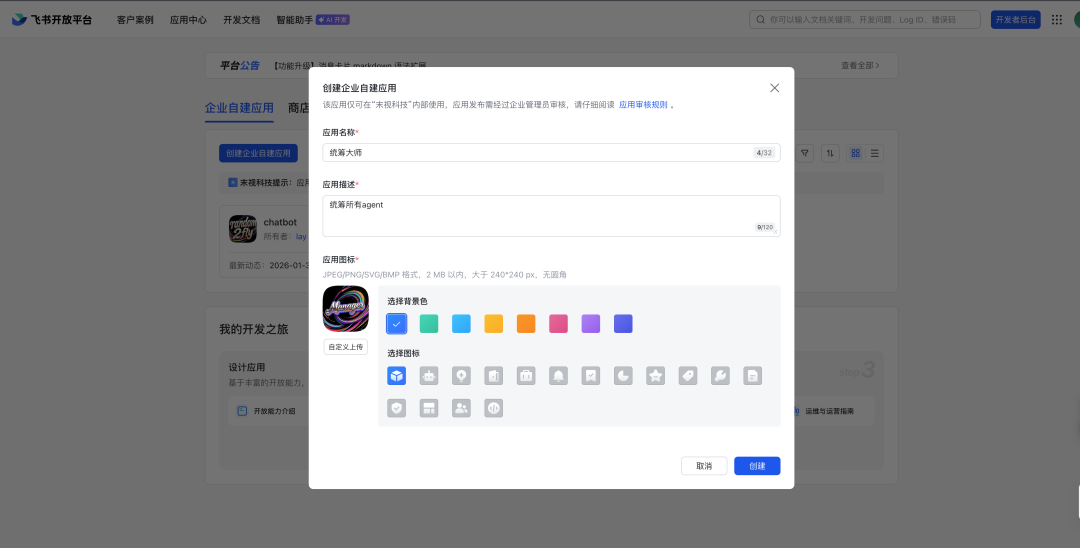Screen dimensions: 1080x548
Task: Open the apps grid menu icon
Action: (x=1057, y=20)
